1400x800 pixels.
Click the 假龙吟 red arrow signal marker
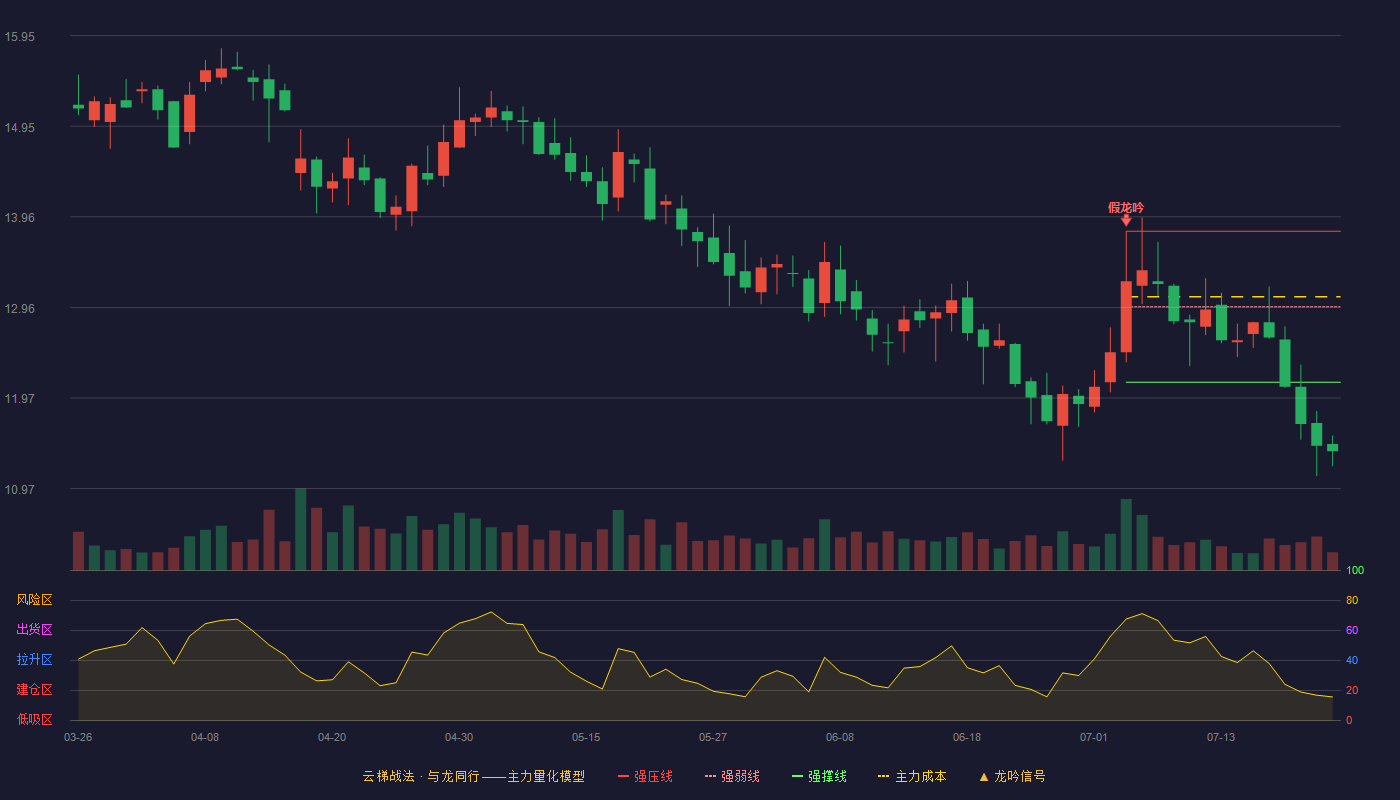click(1126, 220)
